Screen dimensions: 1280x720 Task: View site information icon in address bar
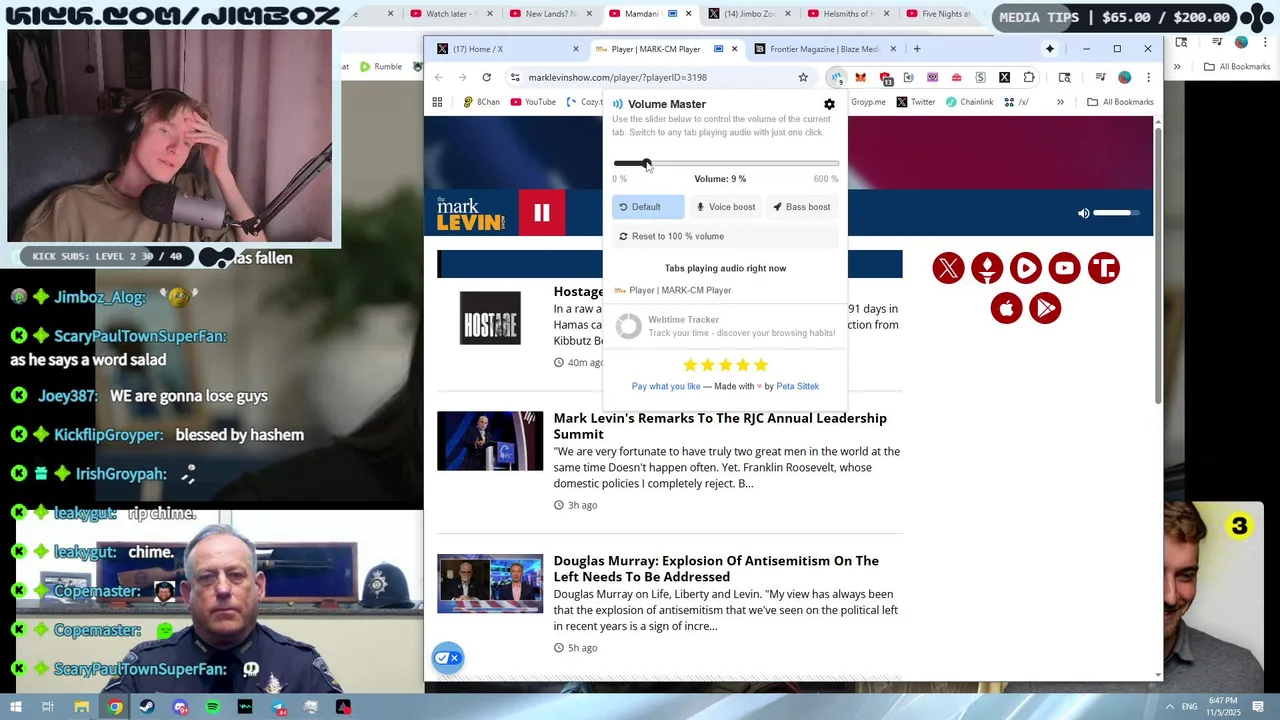514,77
